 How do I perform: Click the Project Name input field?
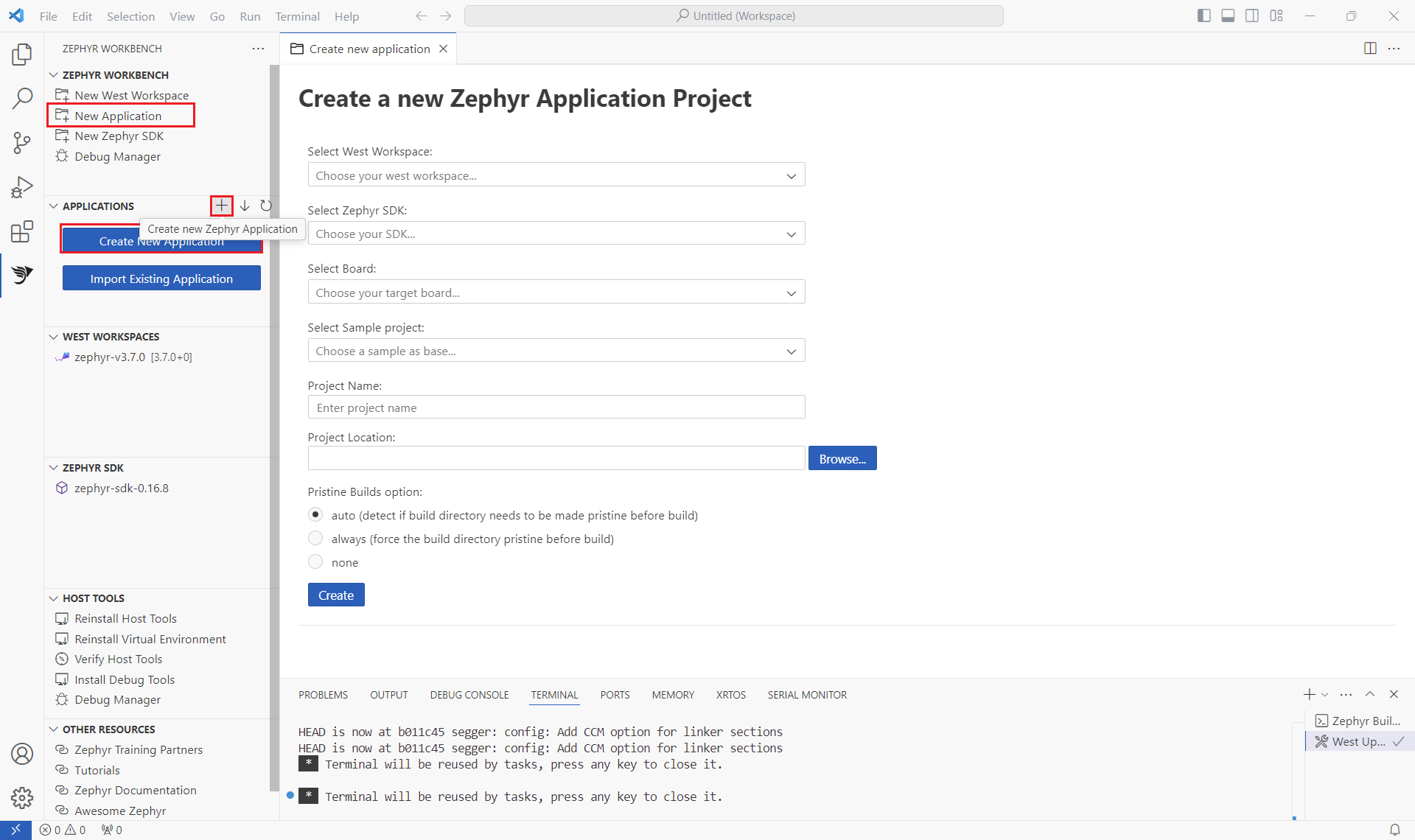557,407
